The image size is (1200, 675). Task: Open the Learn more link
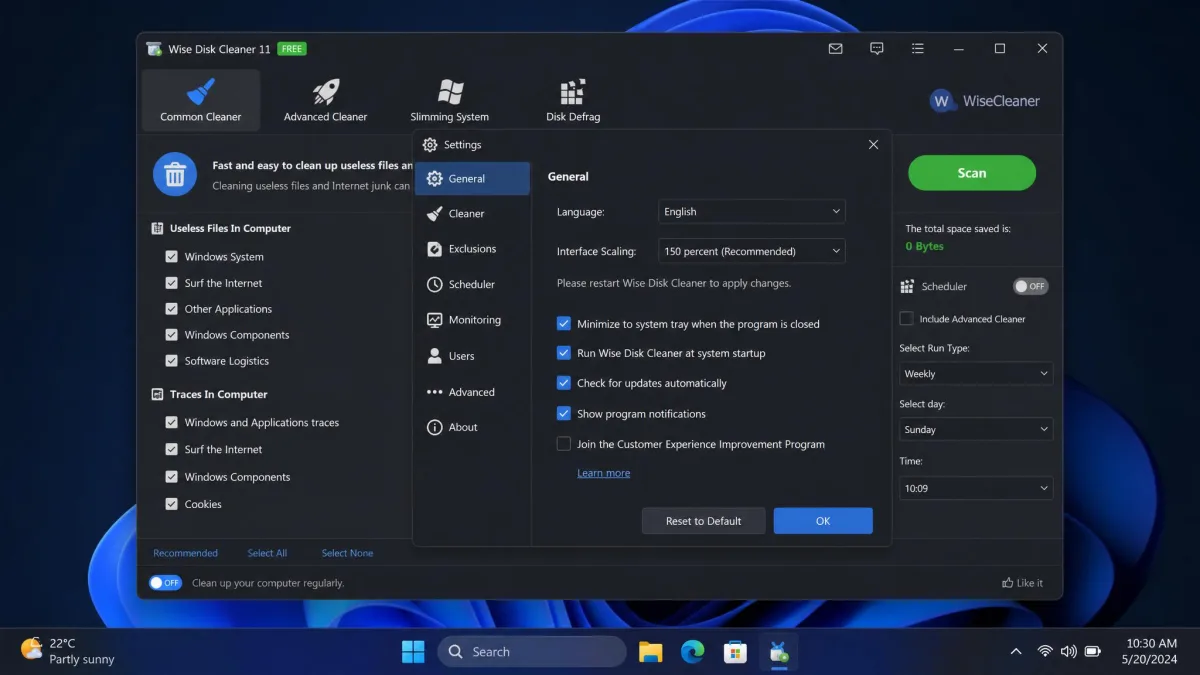[x=604, y=473]
